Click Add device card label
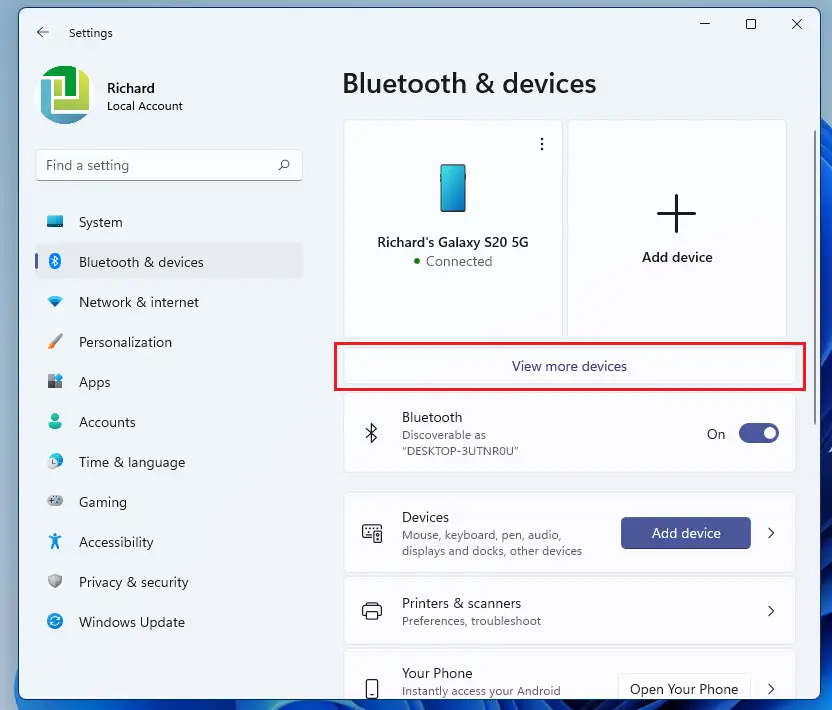The width and height of the screenshot is (832, 710). [x=677, y=257]
